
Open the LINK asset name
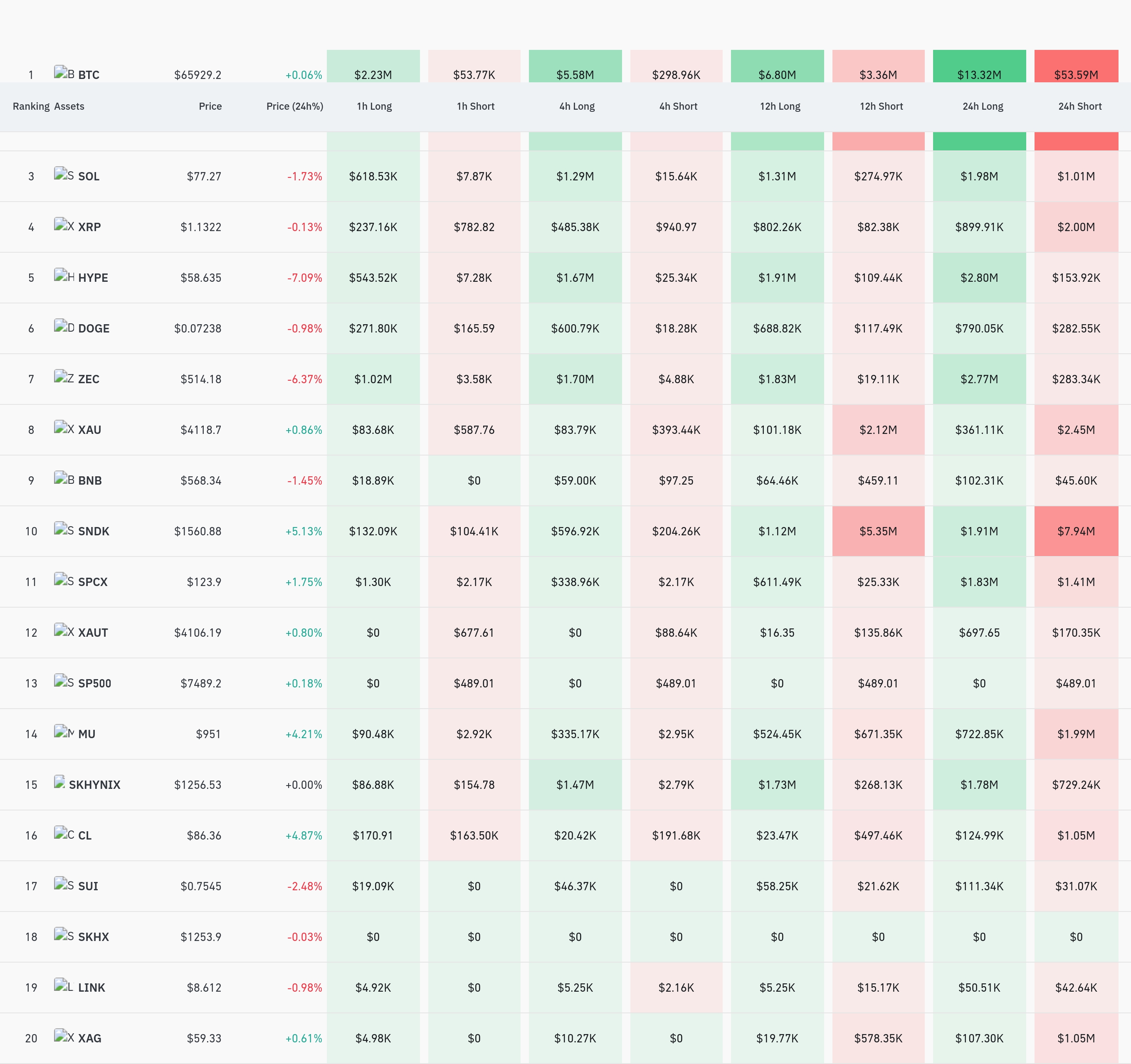(91, 988)
